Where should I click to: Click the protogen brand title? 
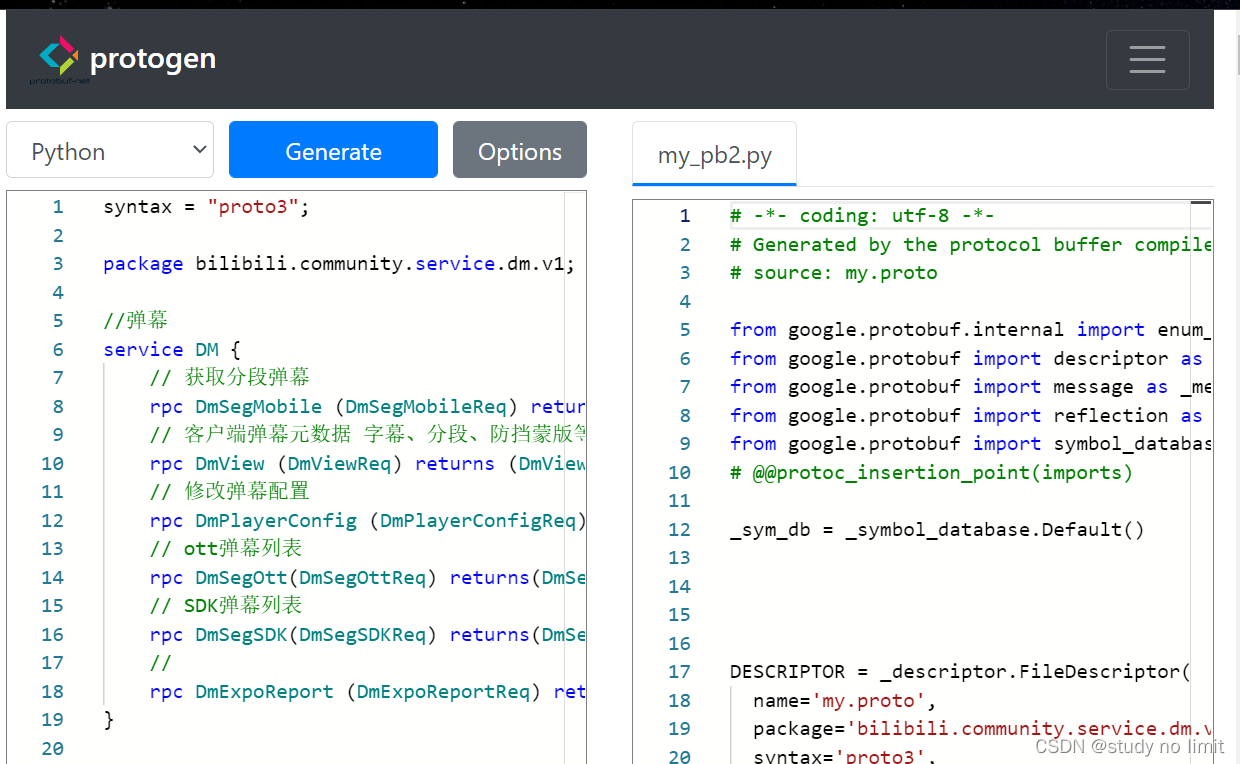pyautogui.click(x=153, y=59)
